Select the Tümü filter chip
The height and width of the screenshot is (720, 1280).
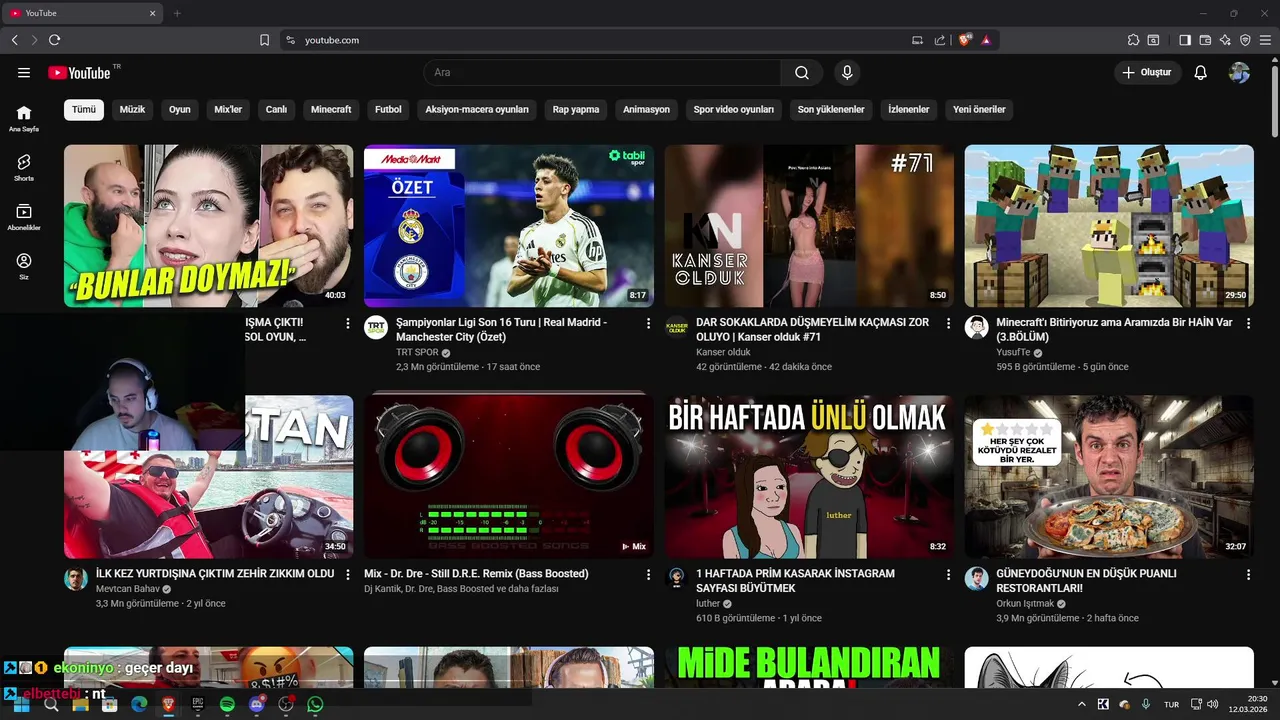coord(84,109)
